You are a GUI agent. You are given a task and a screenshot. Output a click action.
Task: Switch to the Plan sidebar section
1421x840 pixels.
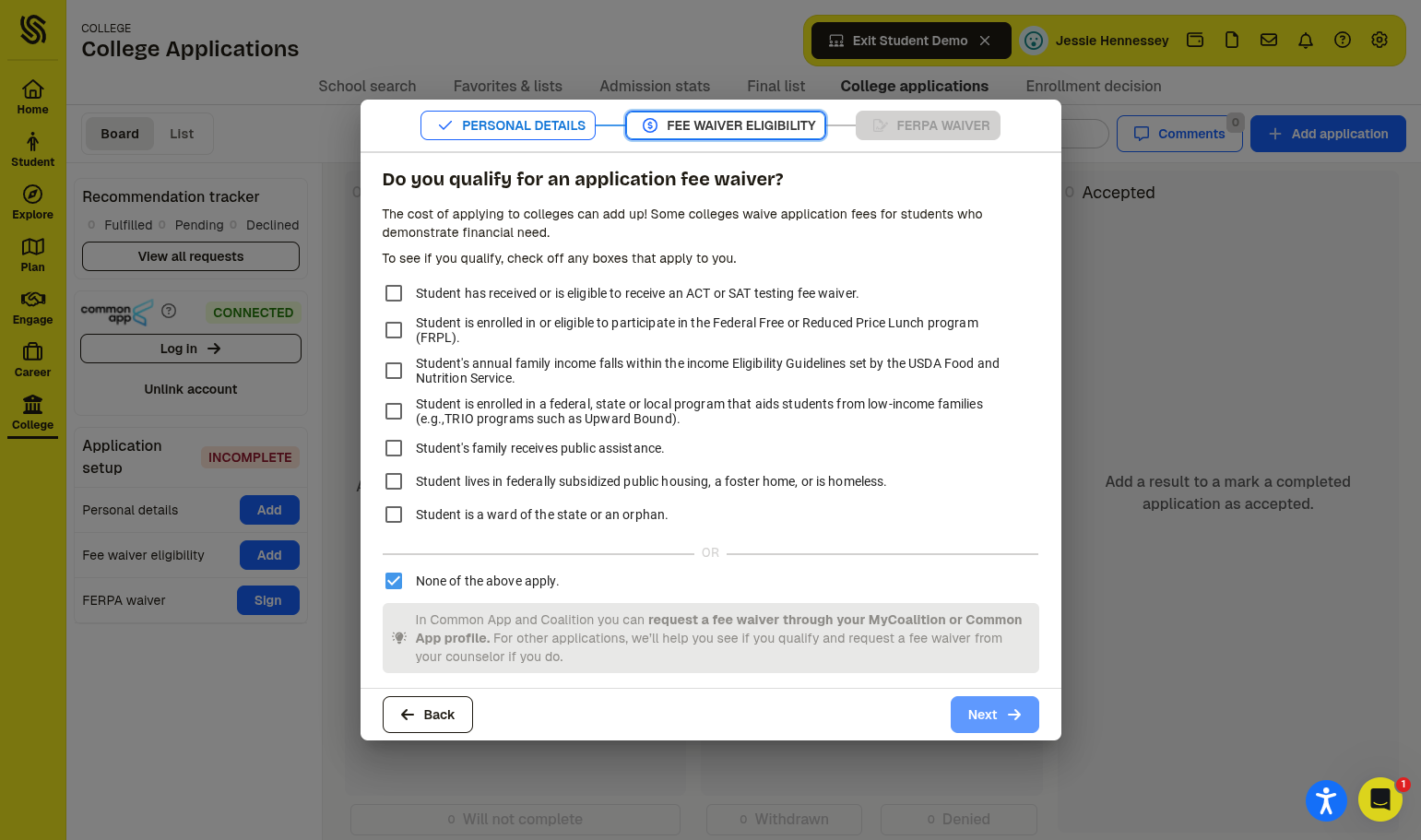32,254
